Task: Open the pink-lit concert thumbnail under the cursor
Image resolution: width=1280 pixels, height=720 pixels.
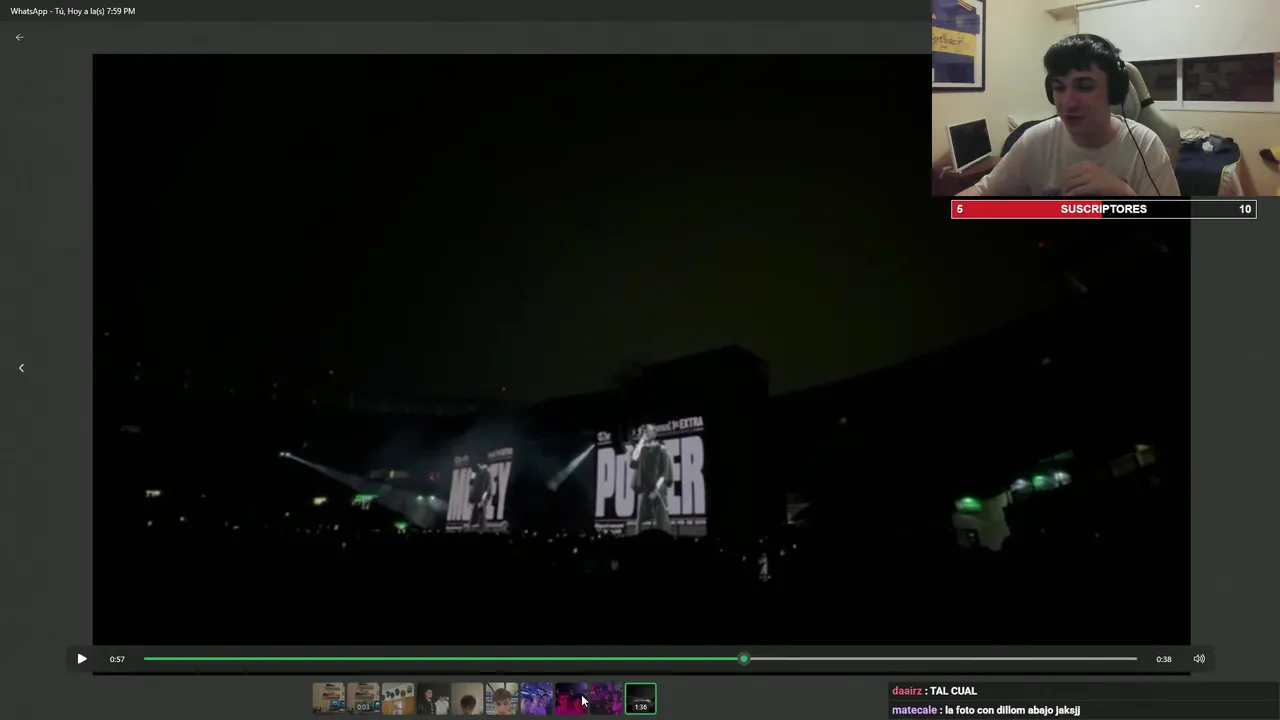Action: pyautogui.click(x=571, y=698)
